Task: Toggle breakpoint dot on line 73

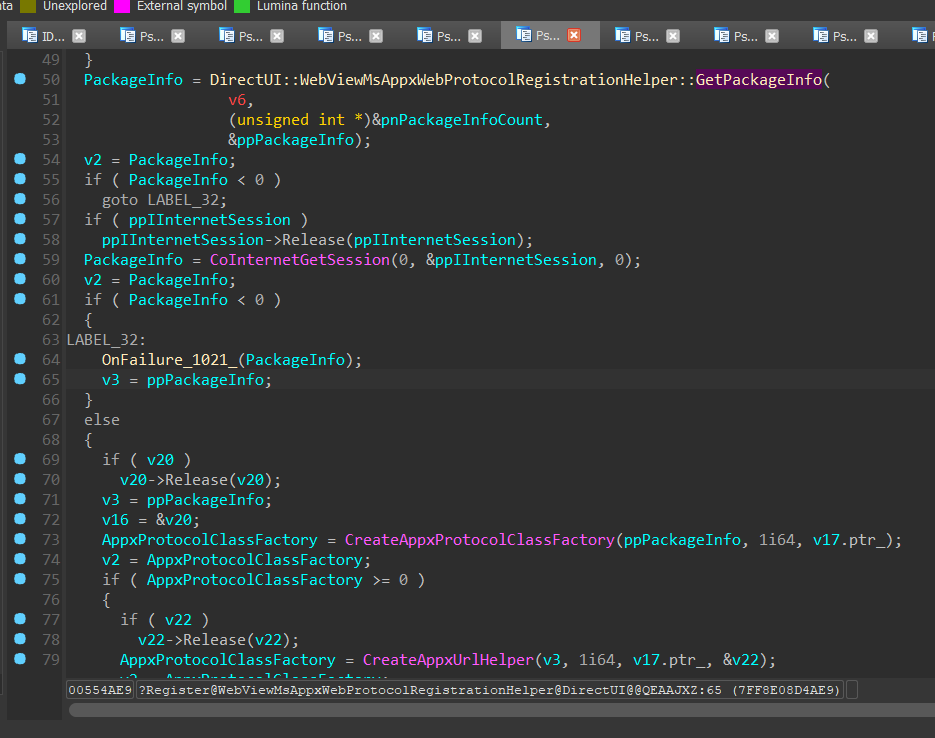Action: point(20,539)
